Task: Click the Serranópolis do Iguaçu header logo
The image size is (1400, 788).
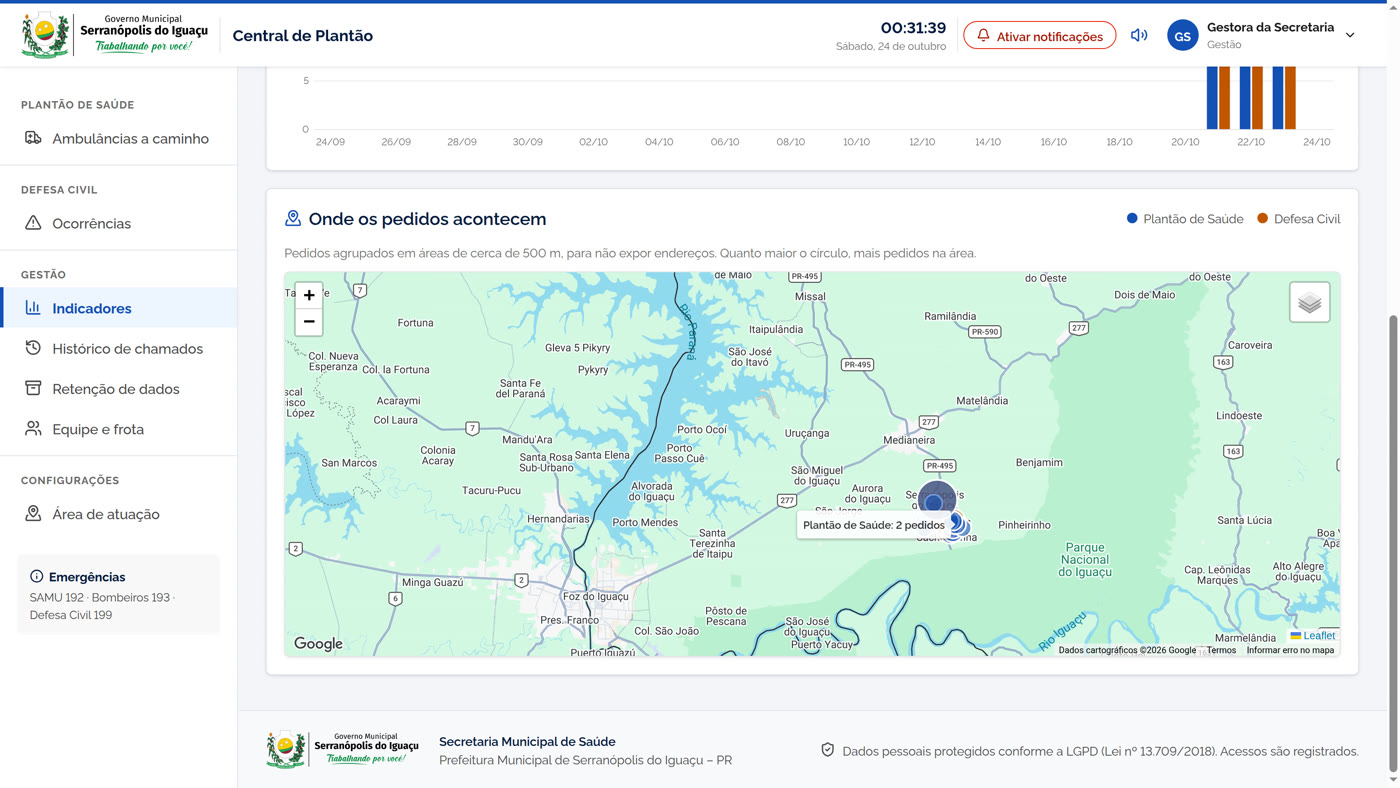Action: coord(115,35)
